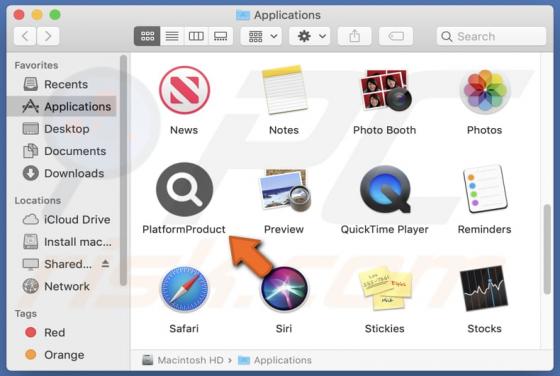This screenshot has width=560, height=376.
Task: Click Applications in the path bar
Action: [275, 360]
